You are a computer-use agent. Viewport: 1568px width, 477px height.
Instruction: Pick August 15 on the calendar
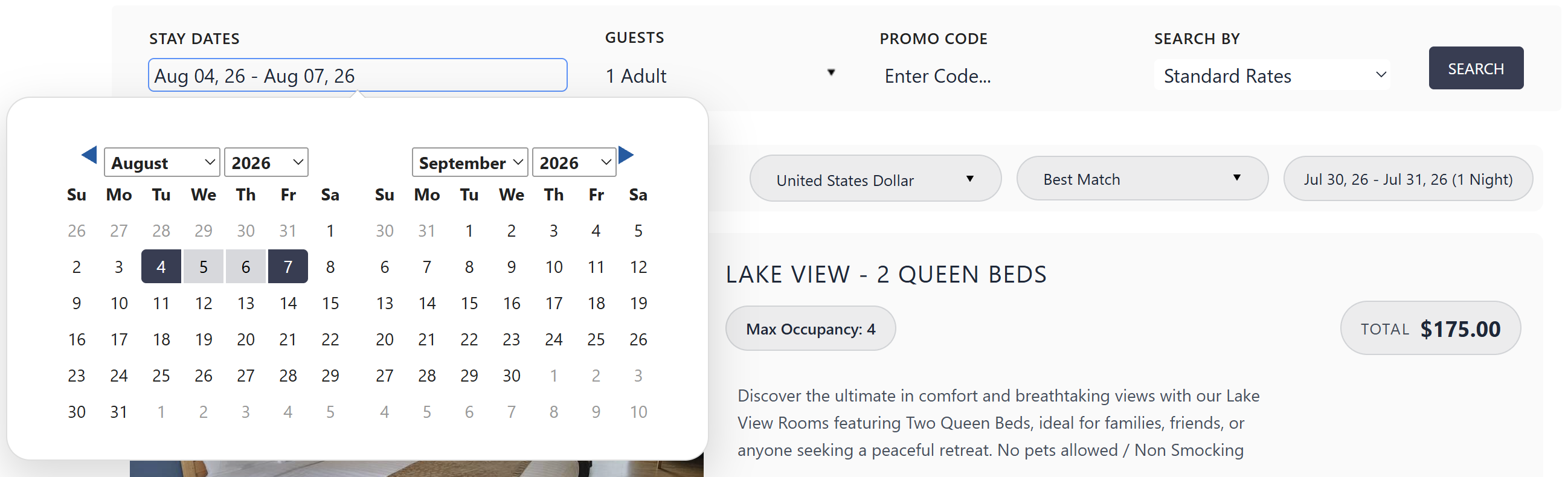point(330,303)
